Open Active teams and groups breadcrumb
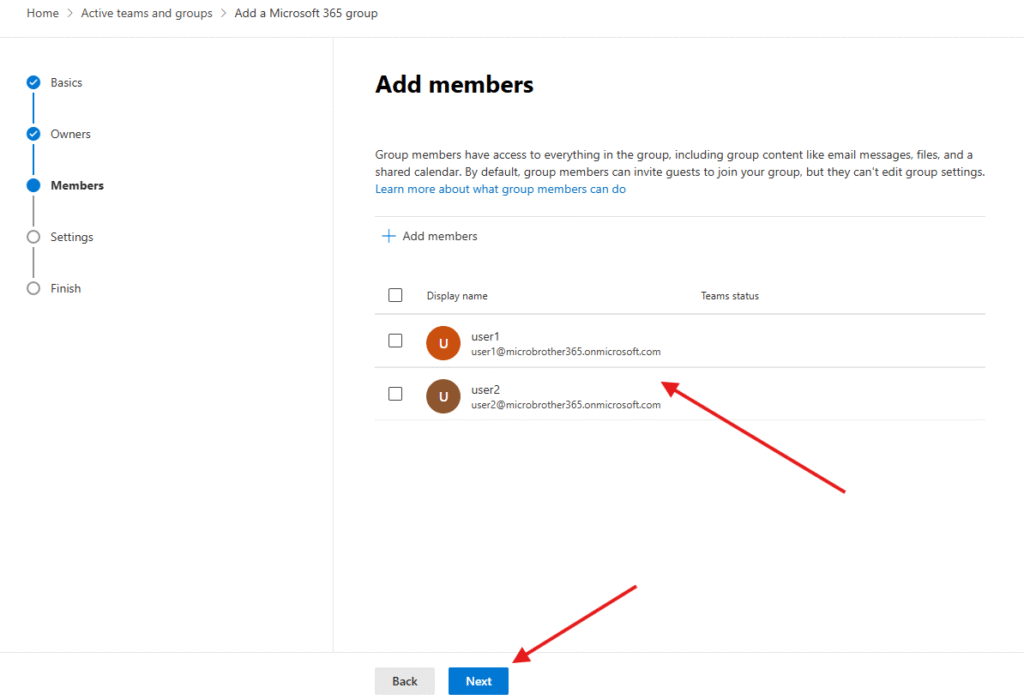The width and height of the screenshot is (1024, 700). point(147,14)
